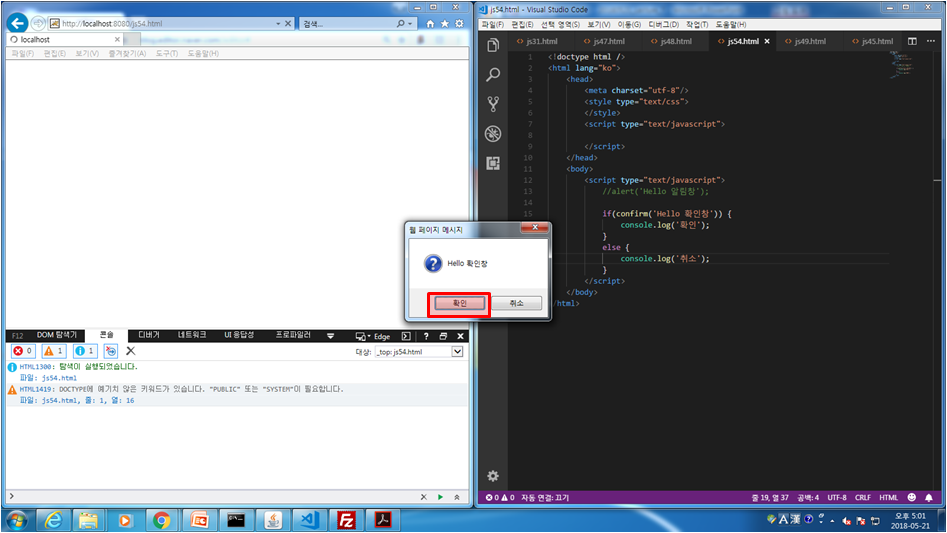Close the js54.html editor tab
This screenshot has height=533, width=947.
(x=767, y=41)
